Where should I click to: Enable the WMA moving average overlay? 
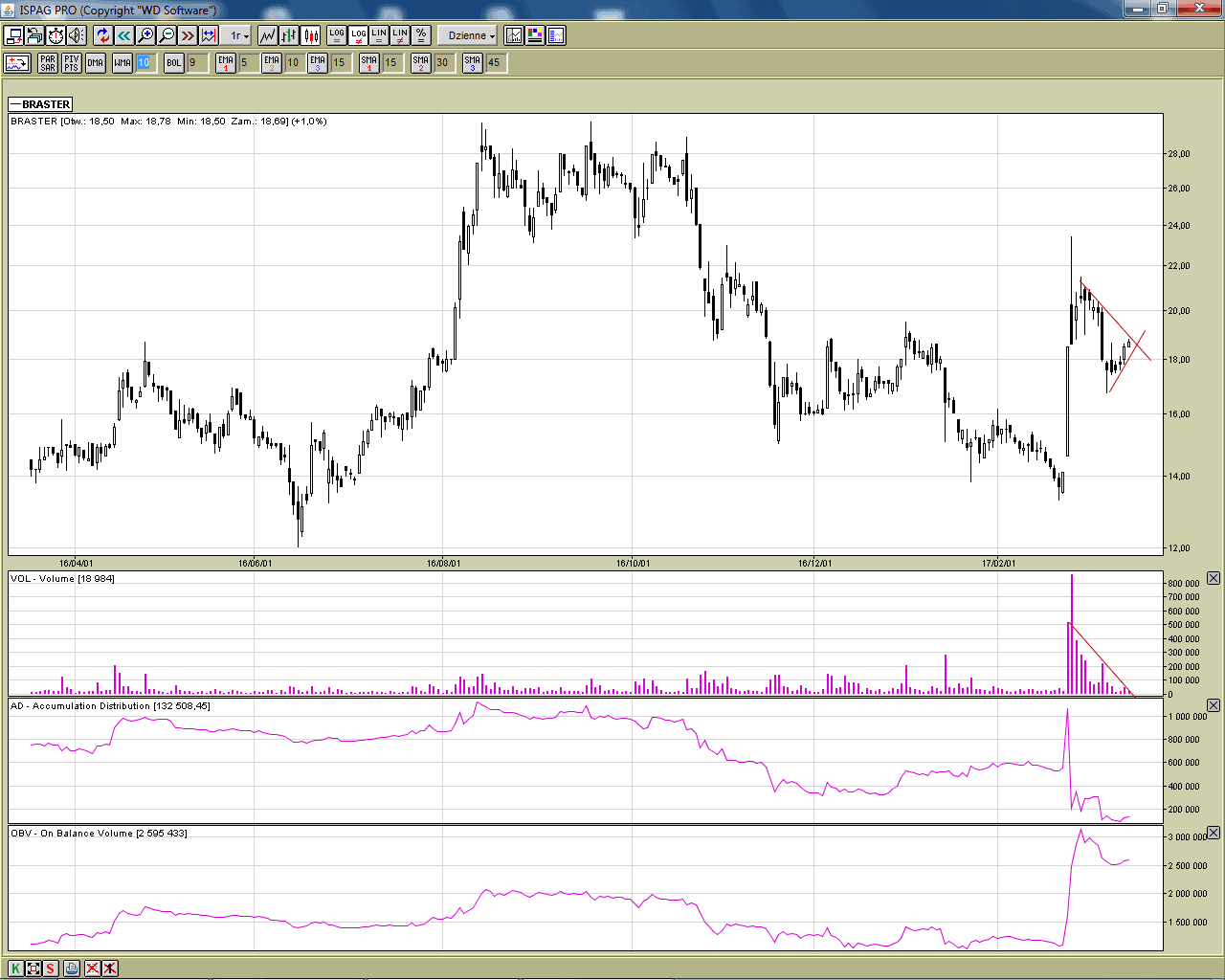point(122,63)
